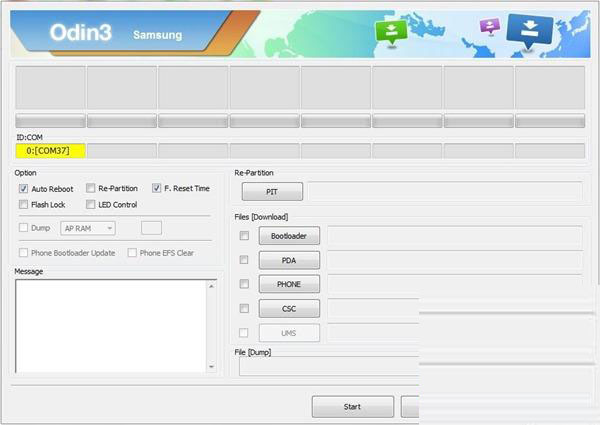Click the Odin3 logo text
The image size is (600, 425).
(81, 33)
